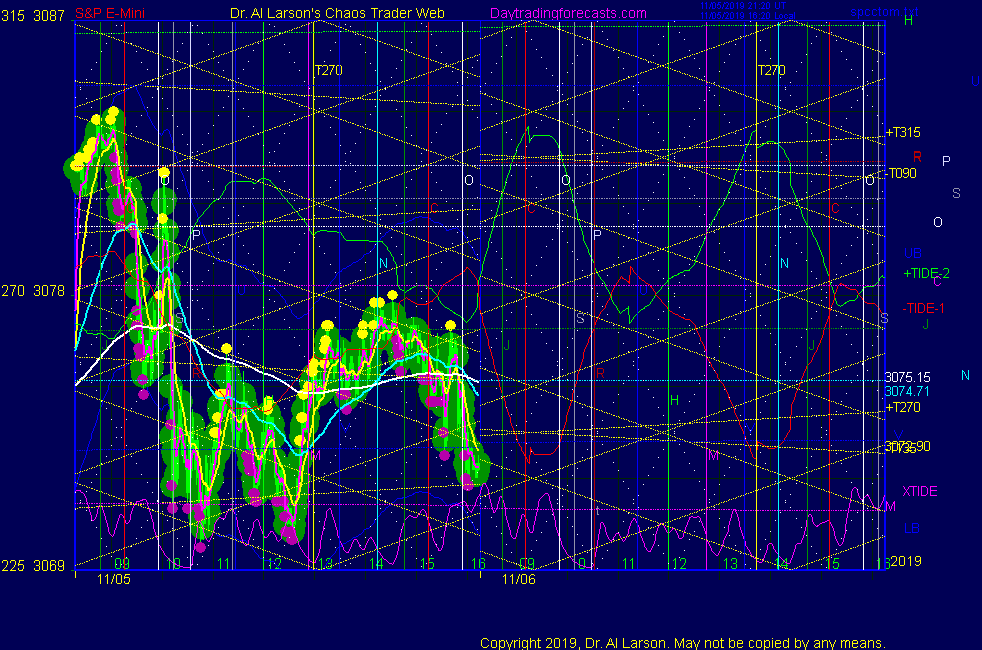This screenshot has width=982, height=650.
Task: Click the cyan "3074.71" price value
Action: point(907,392)
